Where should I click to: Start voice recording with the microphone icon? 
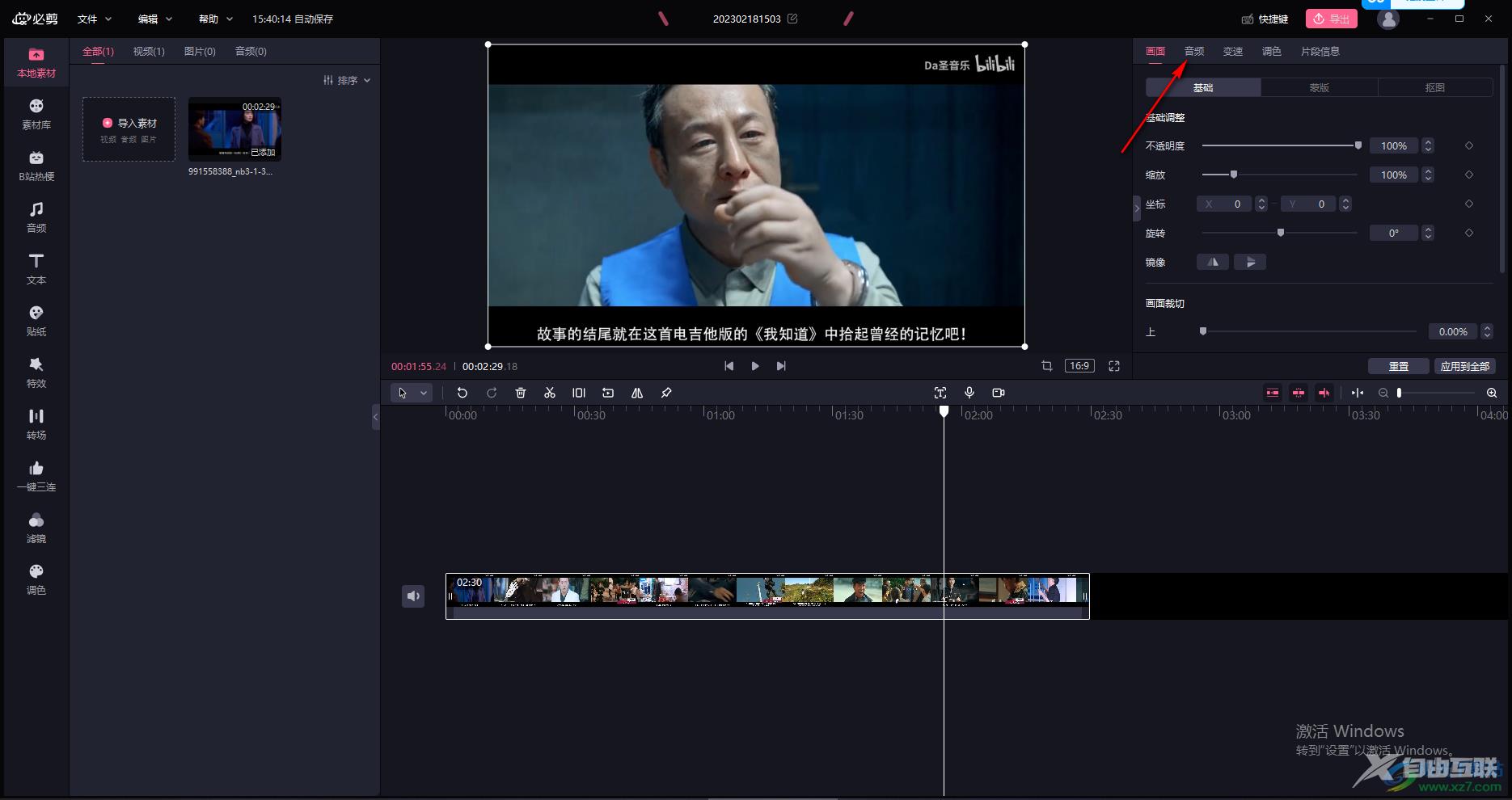pos(969,393)
